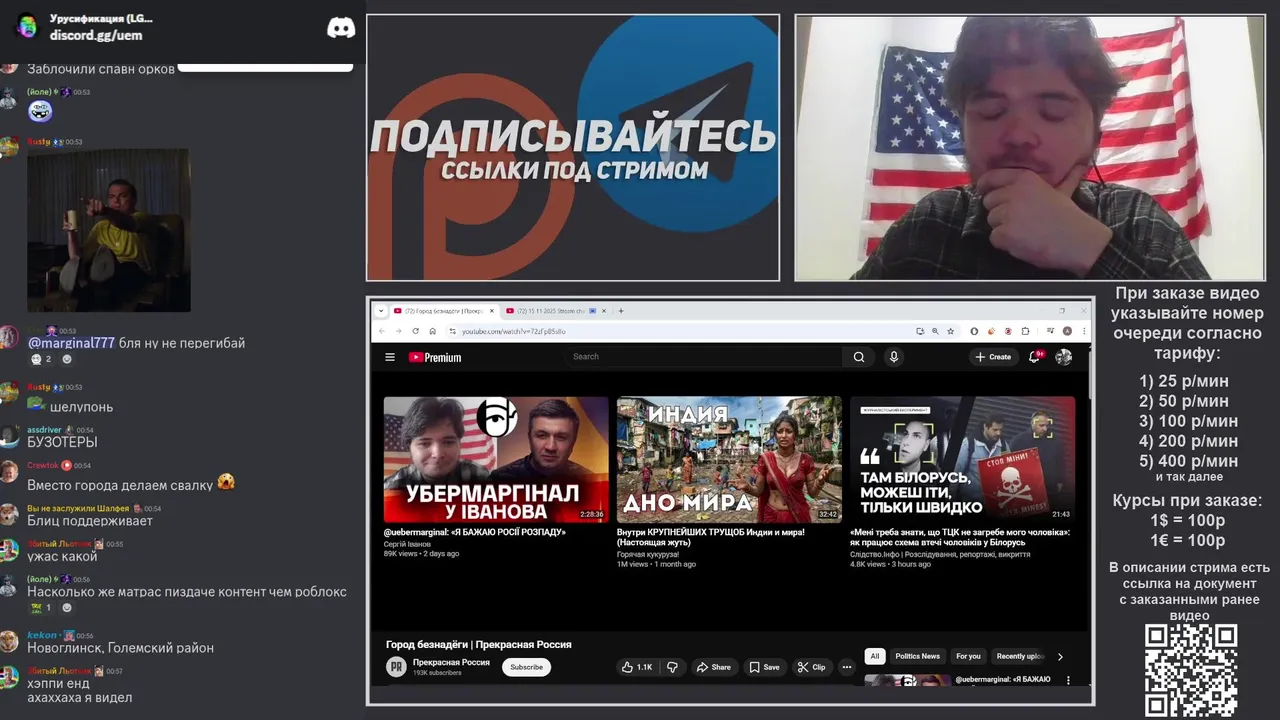Click the YouTube search input field
The height and width of the screenshot is (720, 1280).
click(x=705, y=357)
